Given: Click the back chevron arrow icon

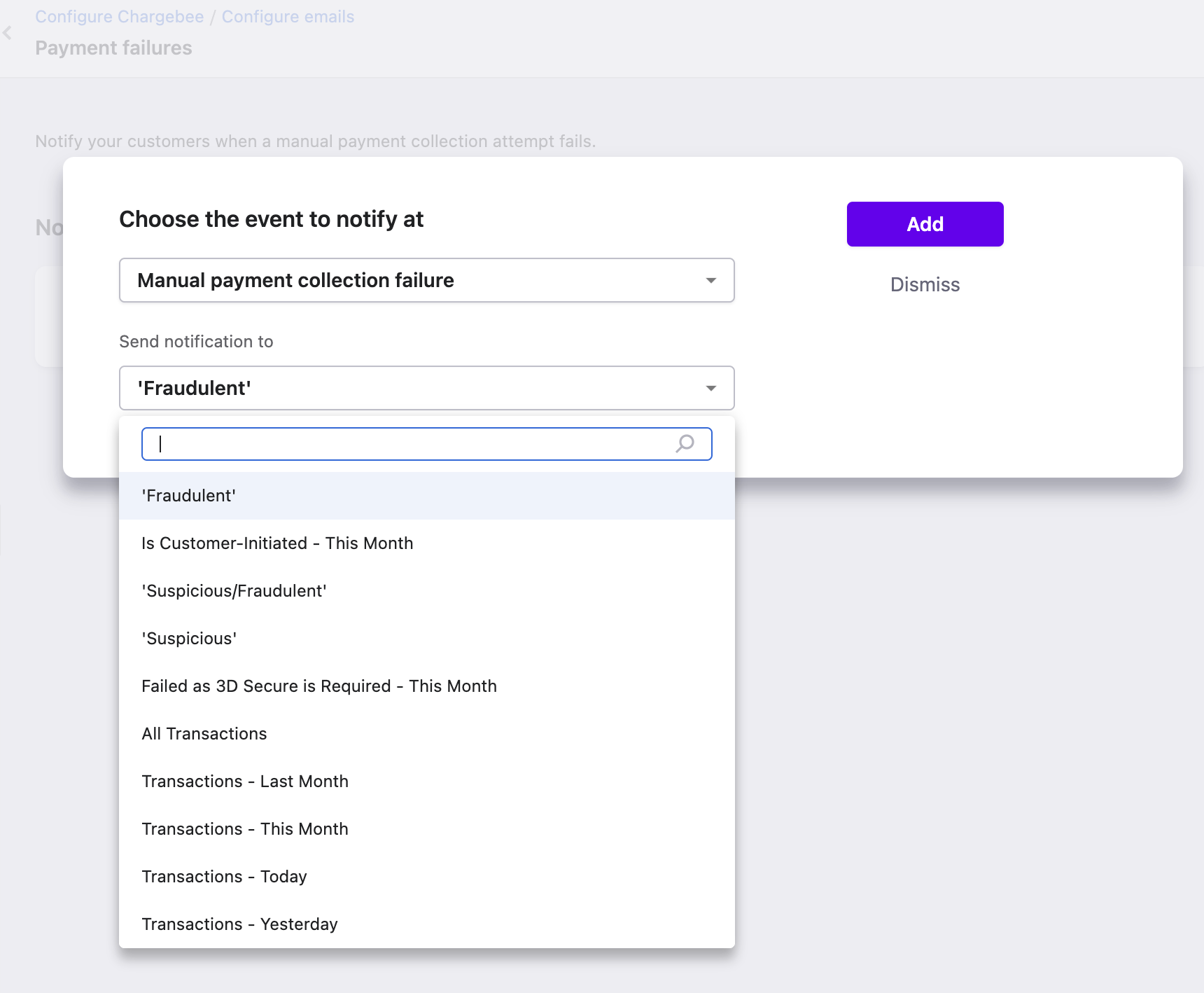Looking at the screenshot, I should [8, 33].
